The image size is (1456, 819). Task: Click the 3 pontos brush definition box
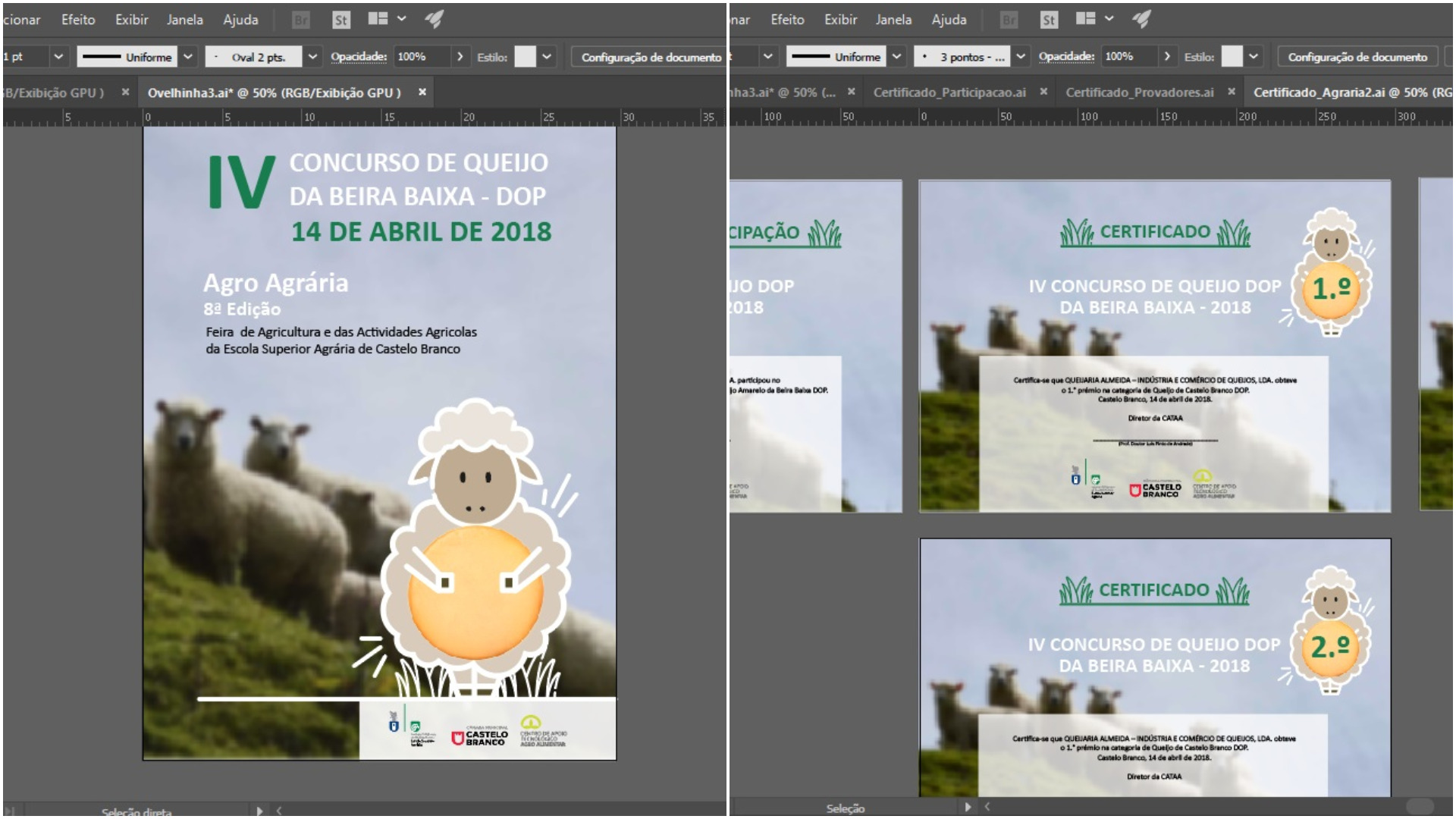pyautogui.click(x=962, y=57)
